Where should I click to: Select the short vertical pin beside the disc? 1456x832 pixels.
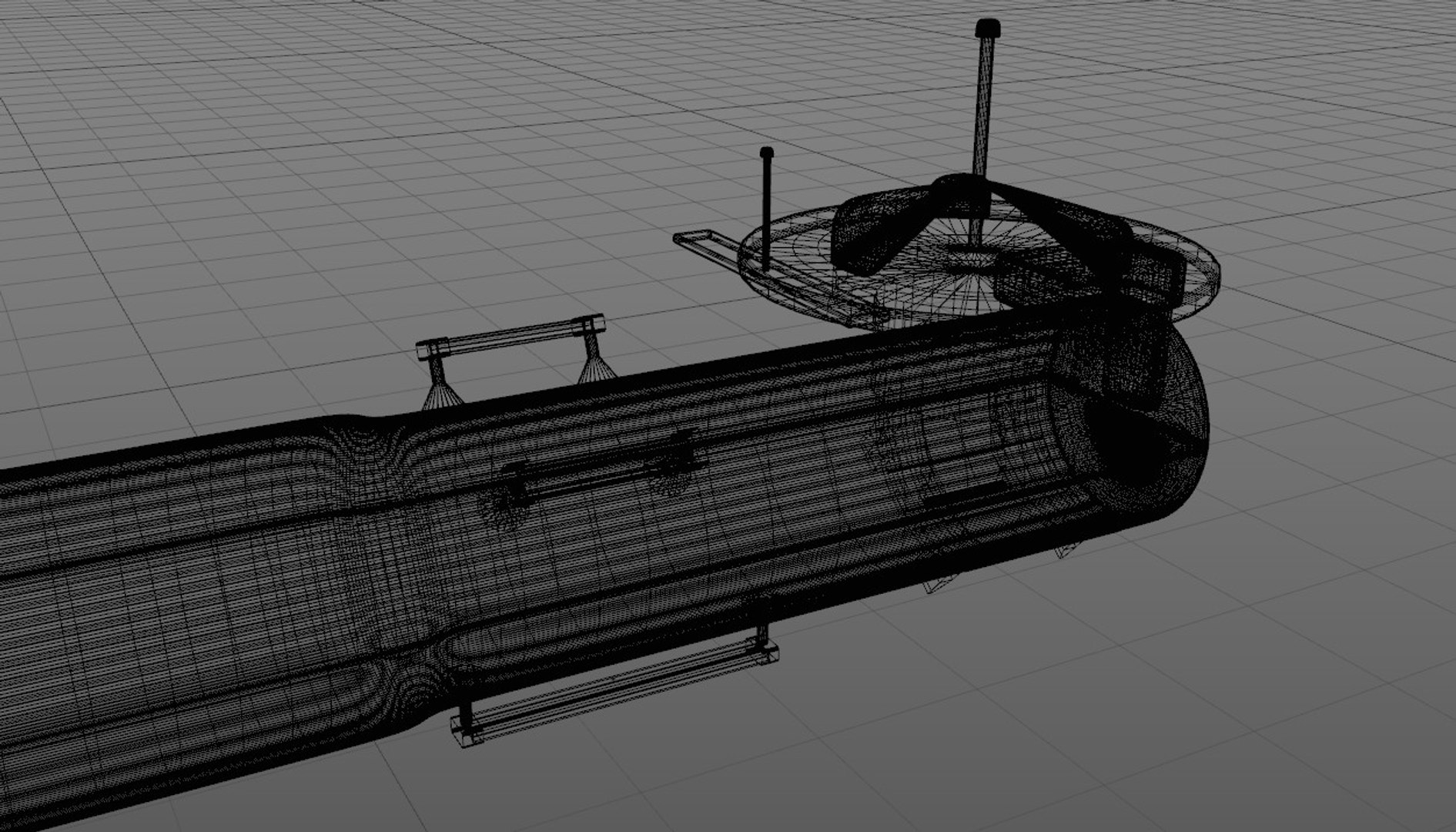coord(766,208)
